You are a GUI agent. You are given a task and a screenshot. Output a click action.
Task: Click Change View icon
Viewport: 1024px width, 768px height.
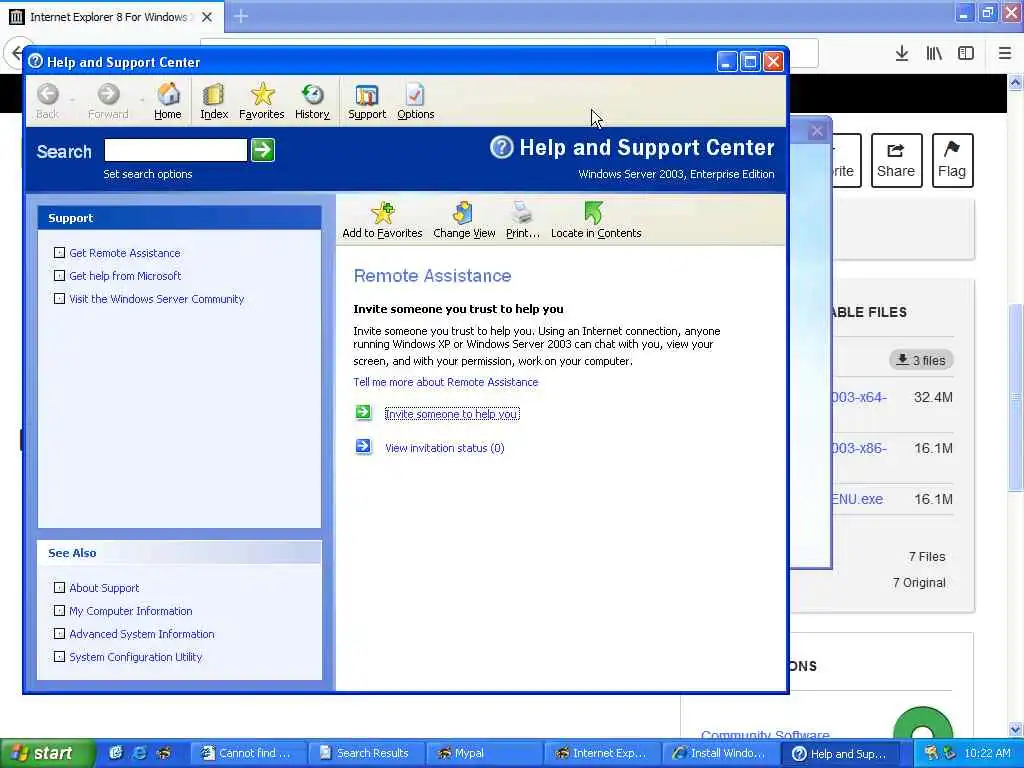(x=464, y=220)
